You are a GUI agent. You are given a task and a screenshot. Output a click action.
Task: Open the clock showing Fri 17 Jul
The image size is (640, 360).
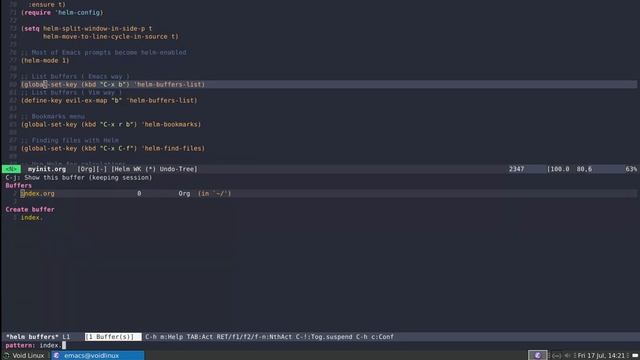coord(601,356)
